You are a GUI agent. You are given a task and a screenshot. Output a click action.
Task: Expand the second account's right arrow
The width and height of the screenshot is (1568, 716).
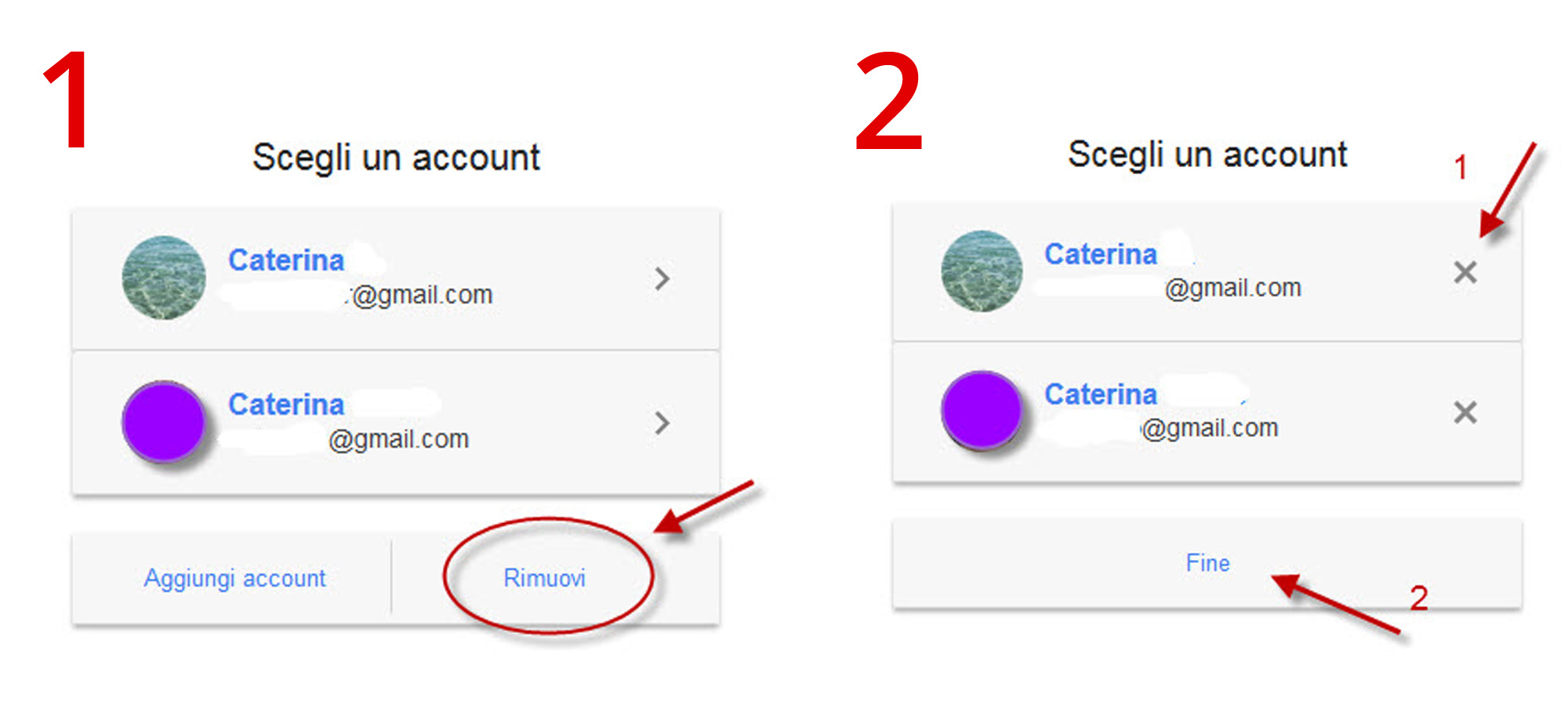click(x=661, y=423)
